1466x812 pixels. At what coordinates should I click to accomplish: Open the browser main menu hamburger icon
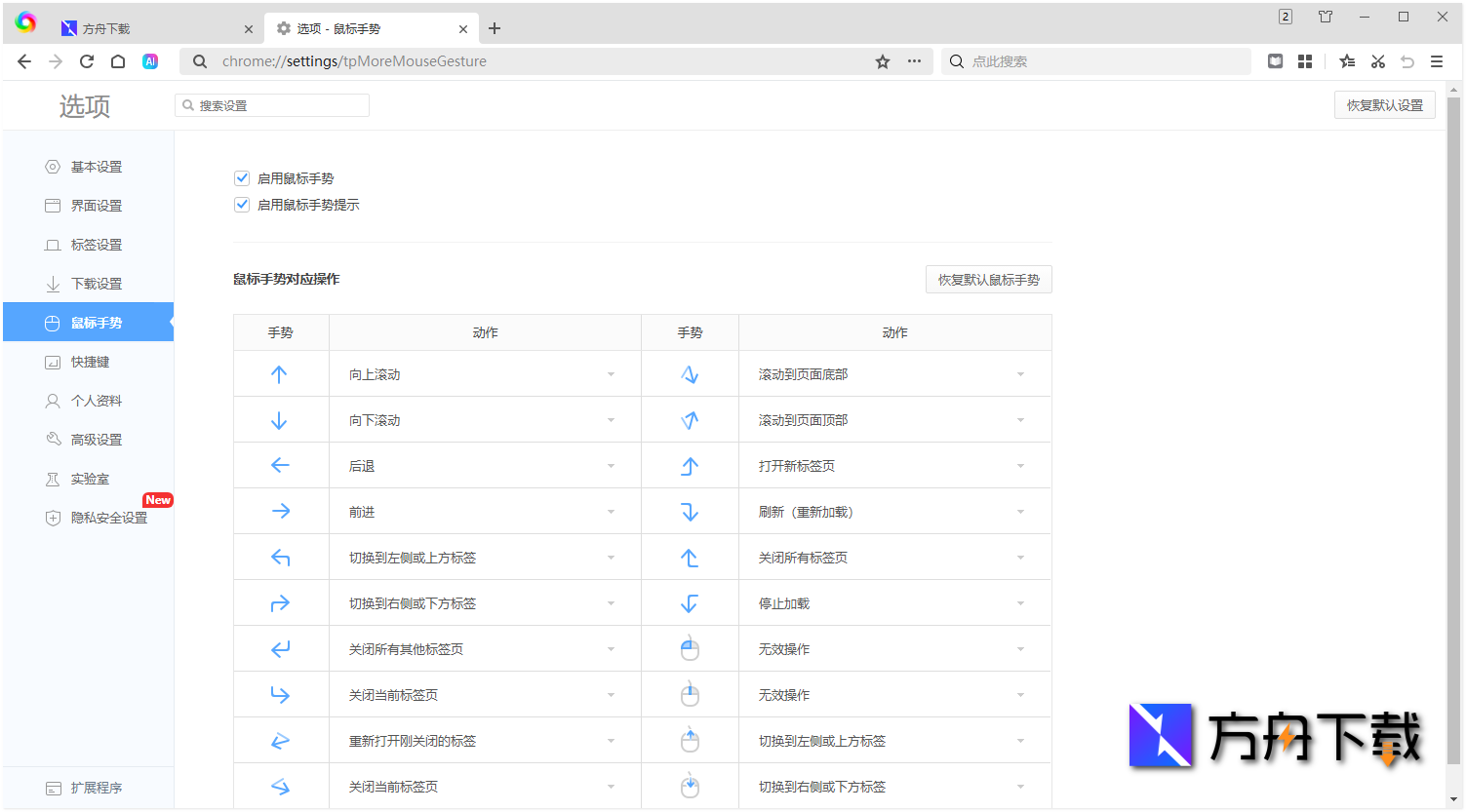[1437, 61]
